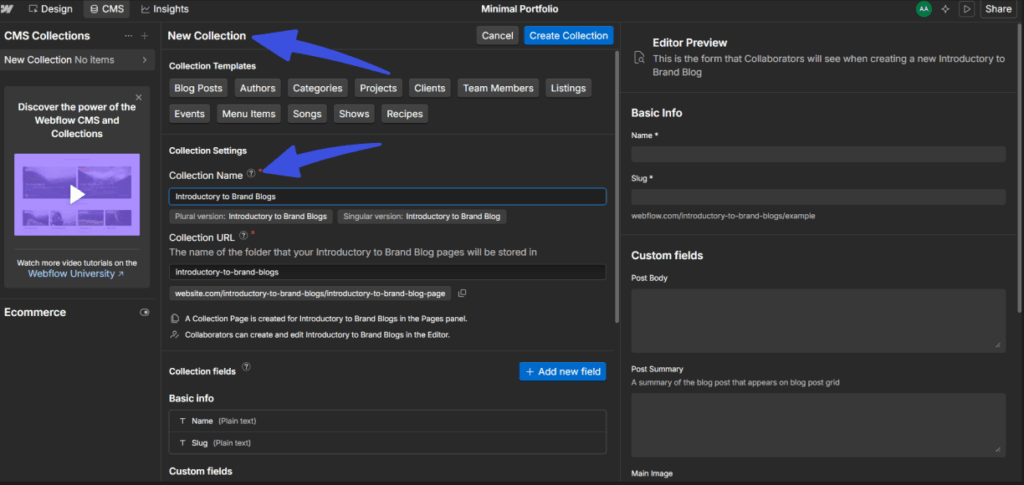Select the Blog Posts template
Screen dimensions: 1024x485
pos(199,88)
